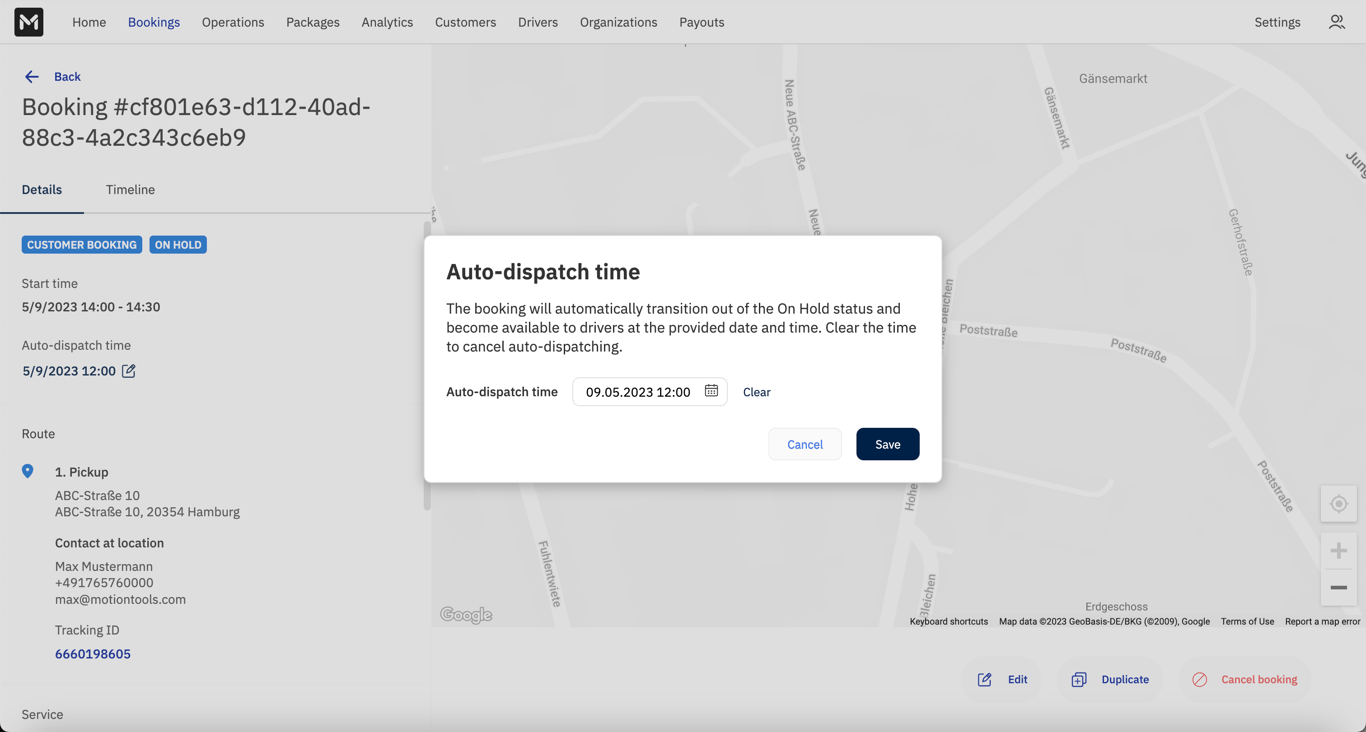Open Analytics navigation item

coord(387,22)
